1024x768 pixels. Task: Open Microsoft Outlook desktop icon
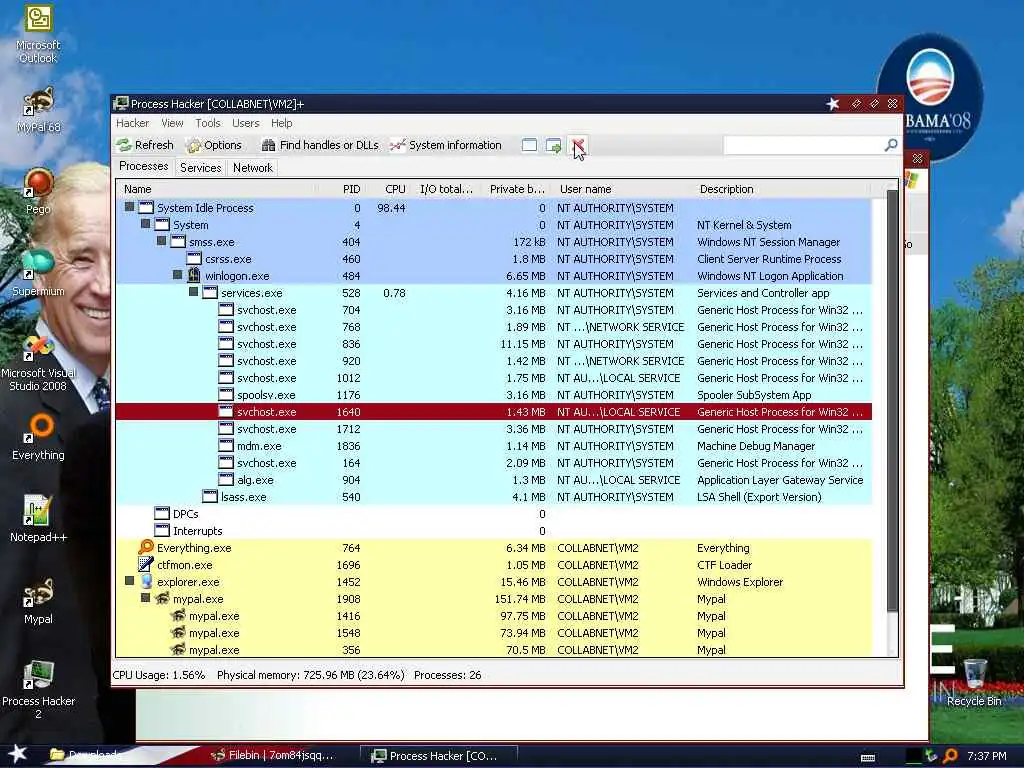tap(38, 34)
